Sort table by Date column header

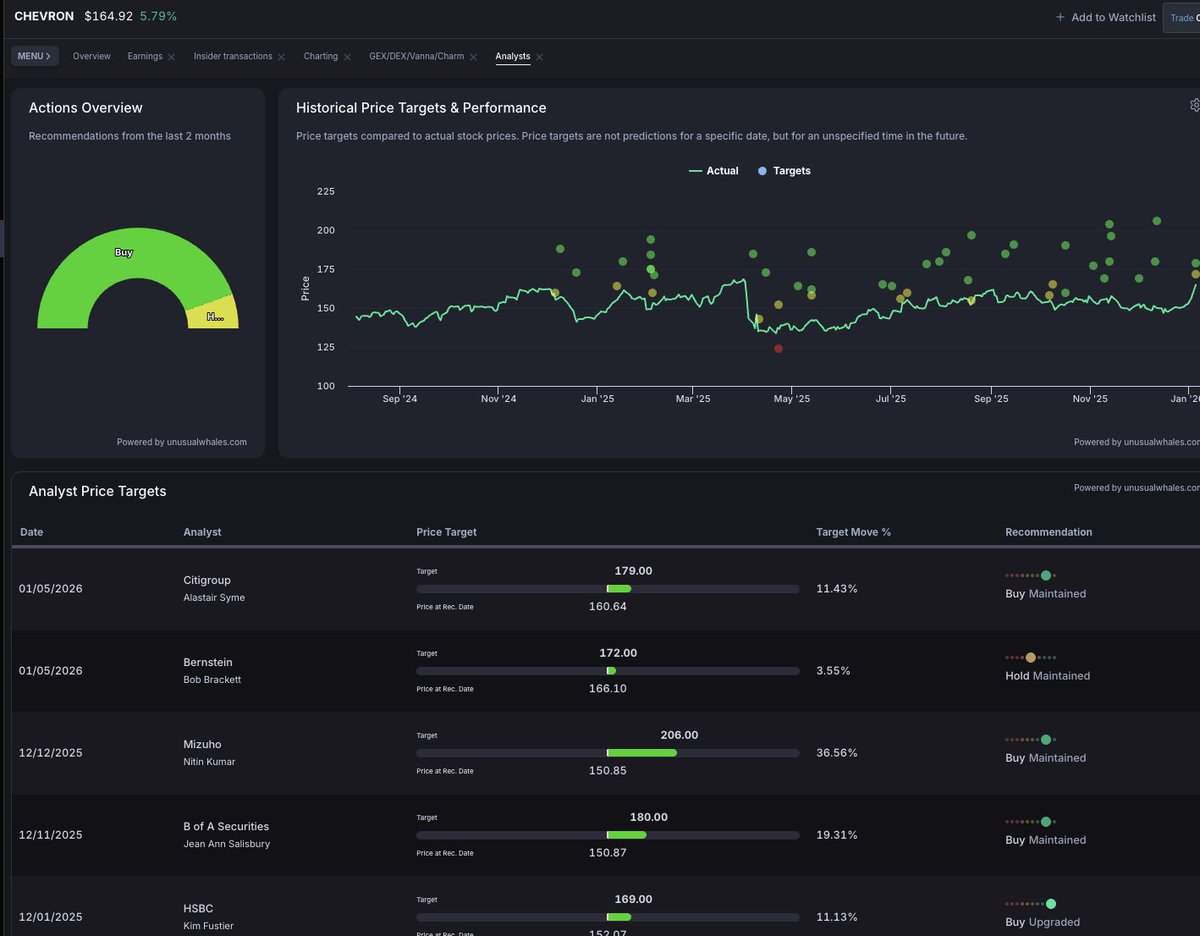[x=32, y=532]
